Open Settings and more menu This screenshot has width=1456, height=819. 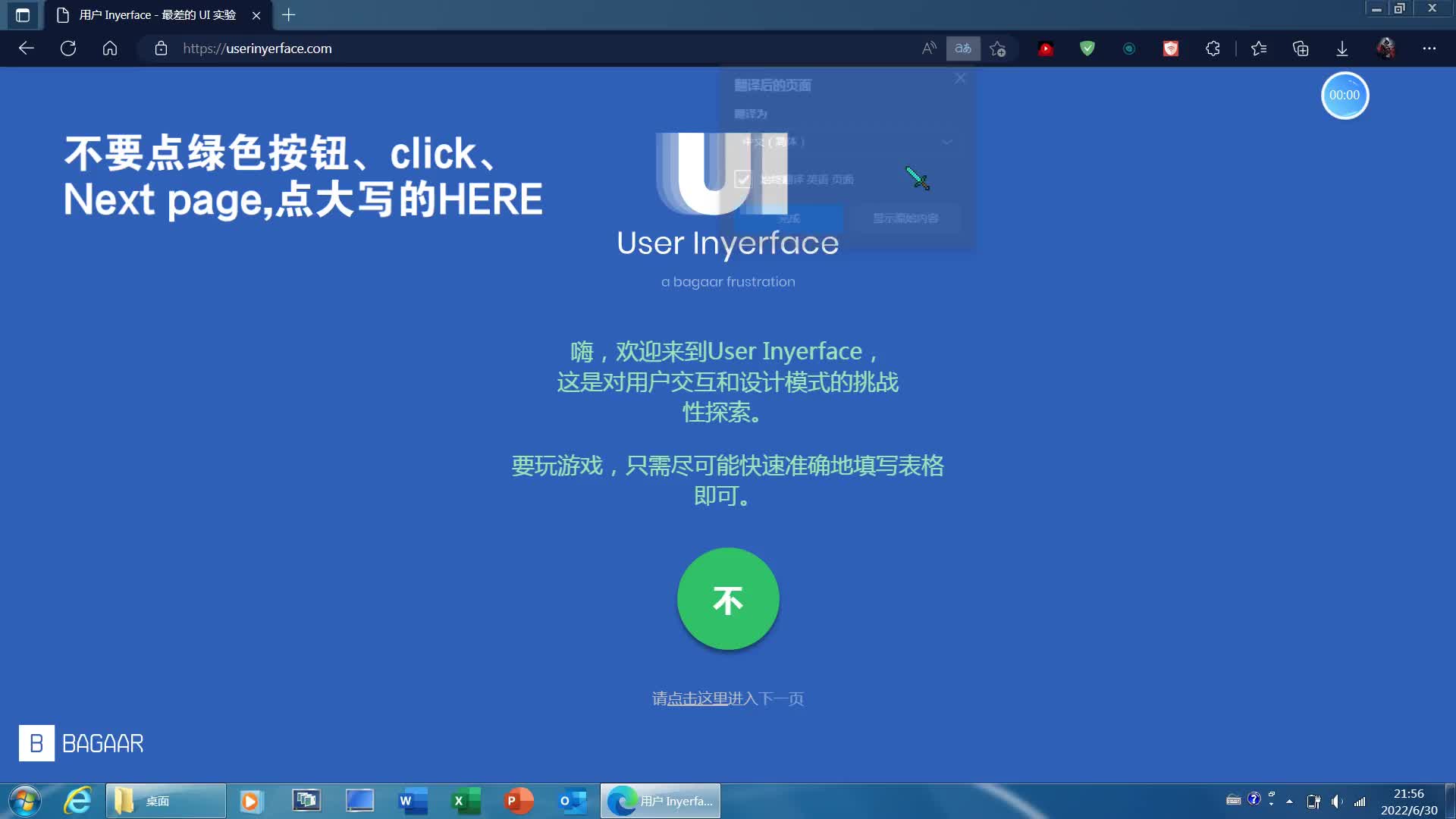tap(1429, 49)
